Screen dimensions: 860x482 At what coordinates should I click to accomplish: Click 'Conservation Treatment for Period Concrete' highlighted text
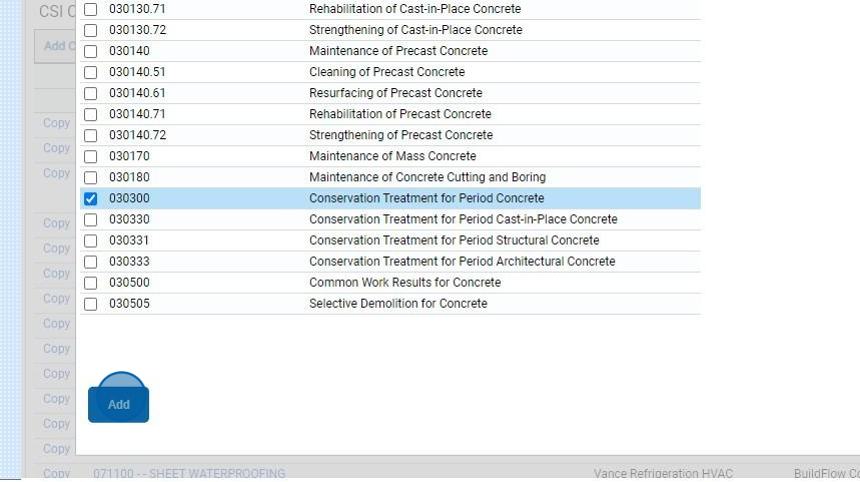(427, 198)
